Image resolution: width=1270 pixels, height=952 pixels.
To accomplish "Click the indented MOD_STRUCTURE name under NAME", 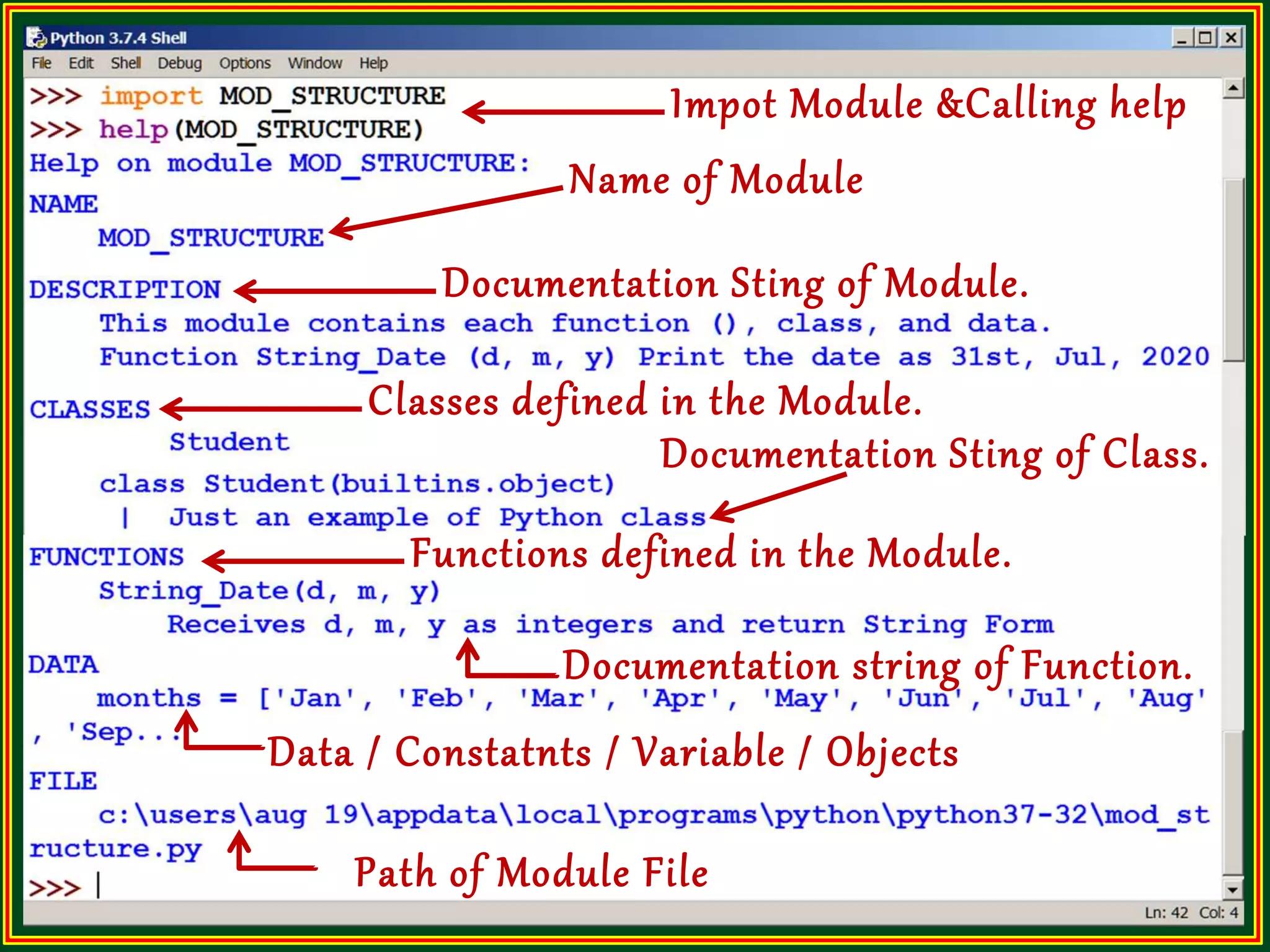I will 211,239.
